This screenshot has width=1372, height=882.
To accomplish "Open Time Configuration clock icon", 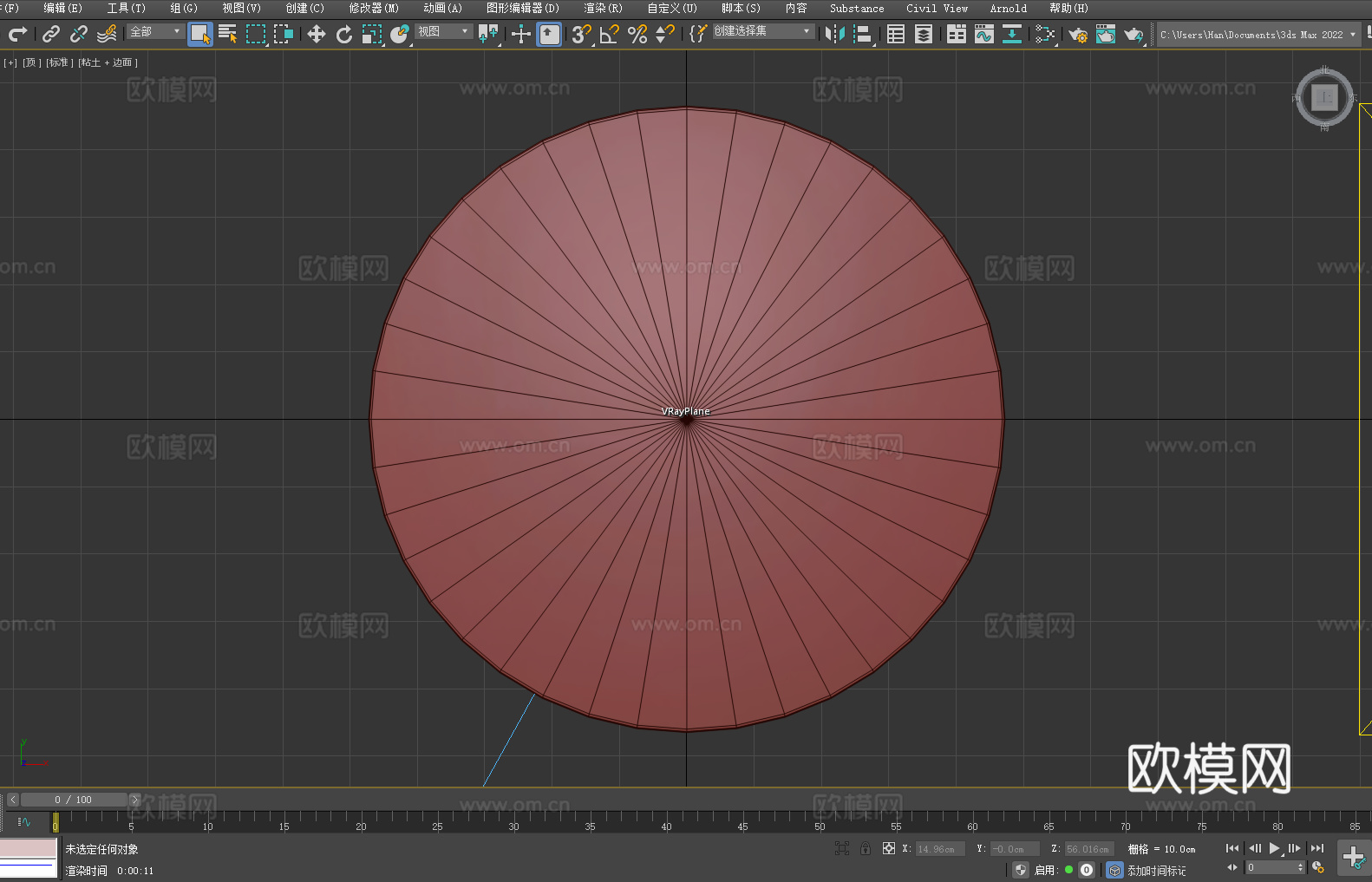I will click(1318, 867).
